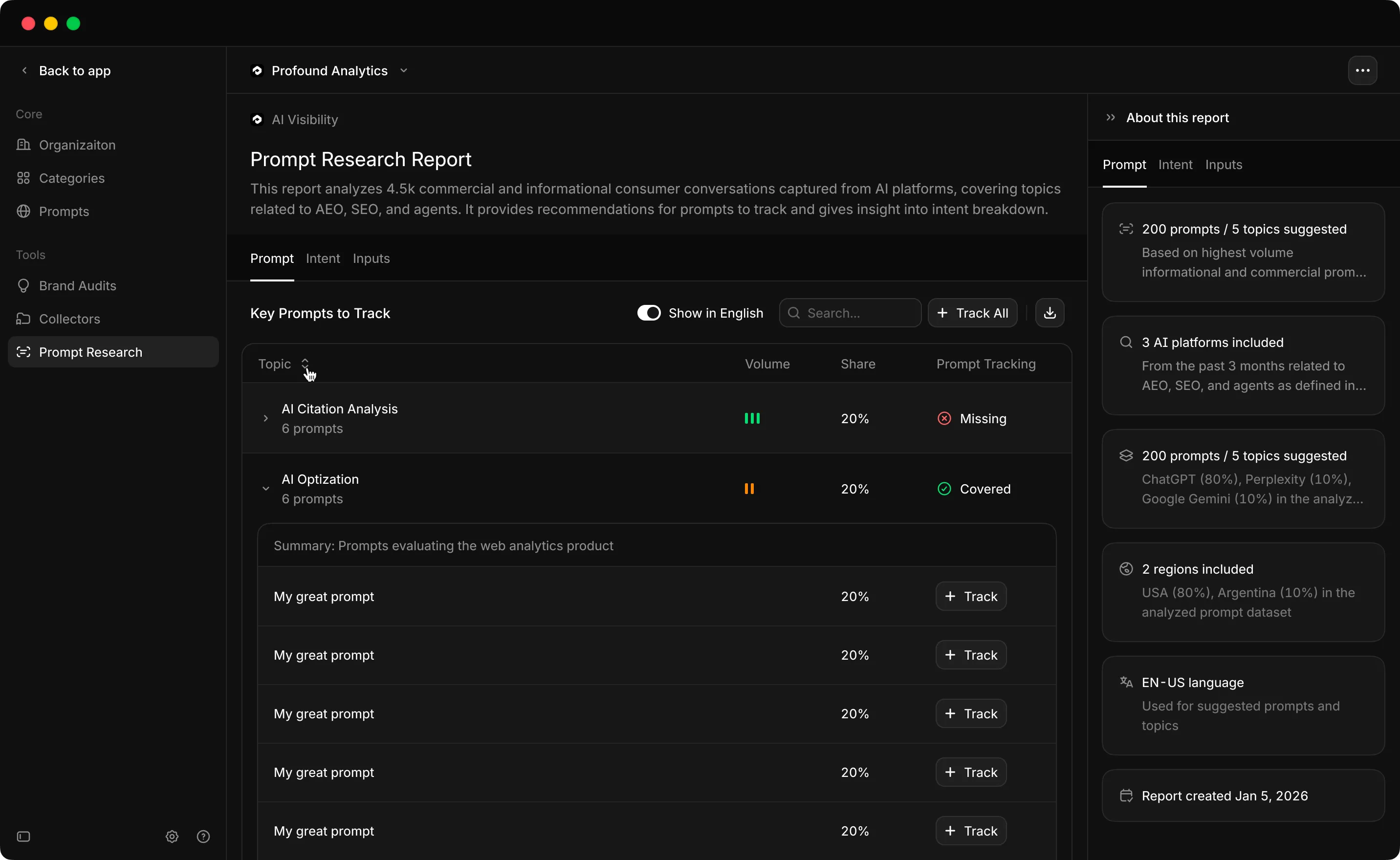Track the fourth My great prompt row
Screen dimensions: 1400x860
pyautogui.click(x=971, y=773)
